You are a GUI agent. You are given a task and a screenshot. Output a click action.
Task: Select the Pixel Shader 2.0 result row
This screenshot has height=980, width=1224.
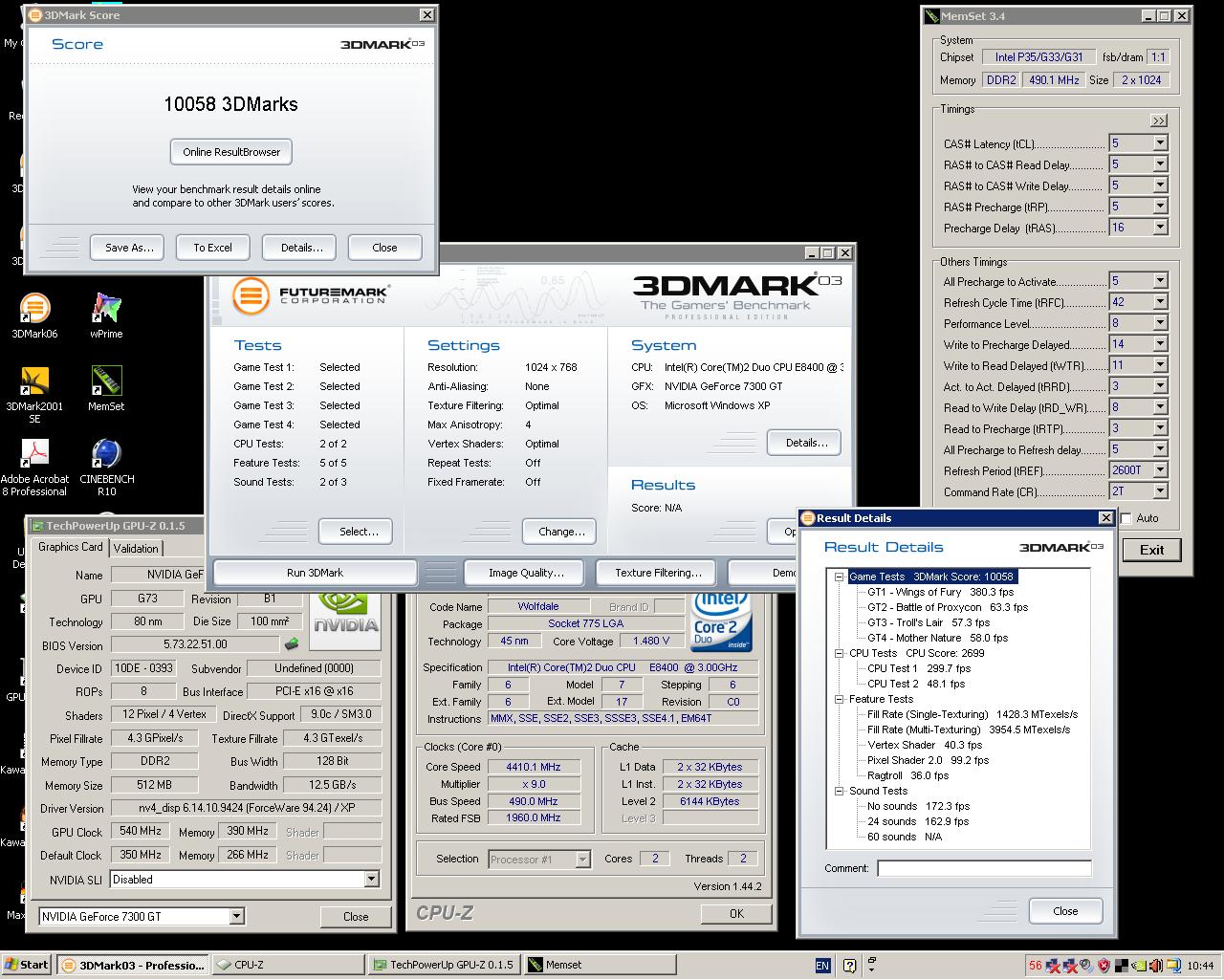tap(928, 760)
